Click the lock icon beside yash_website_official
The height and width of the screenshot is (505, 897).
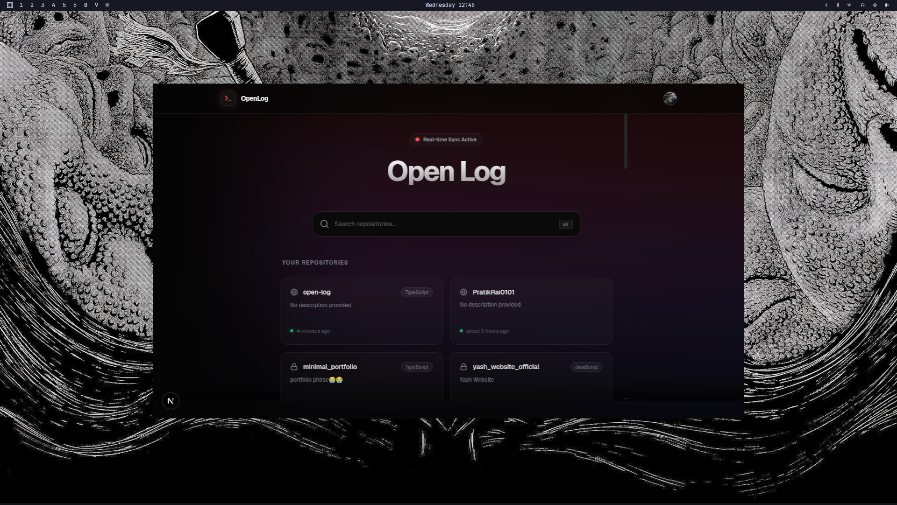(464, 367)
